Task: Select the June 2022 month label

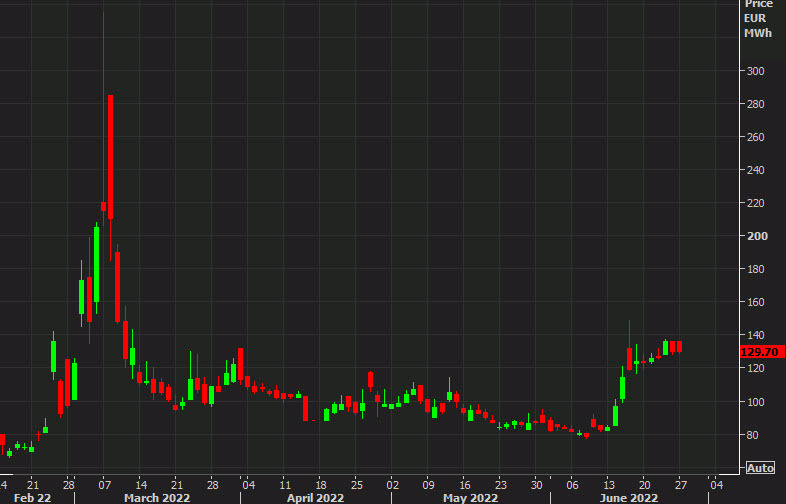Action: 628,496
